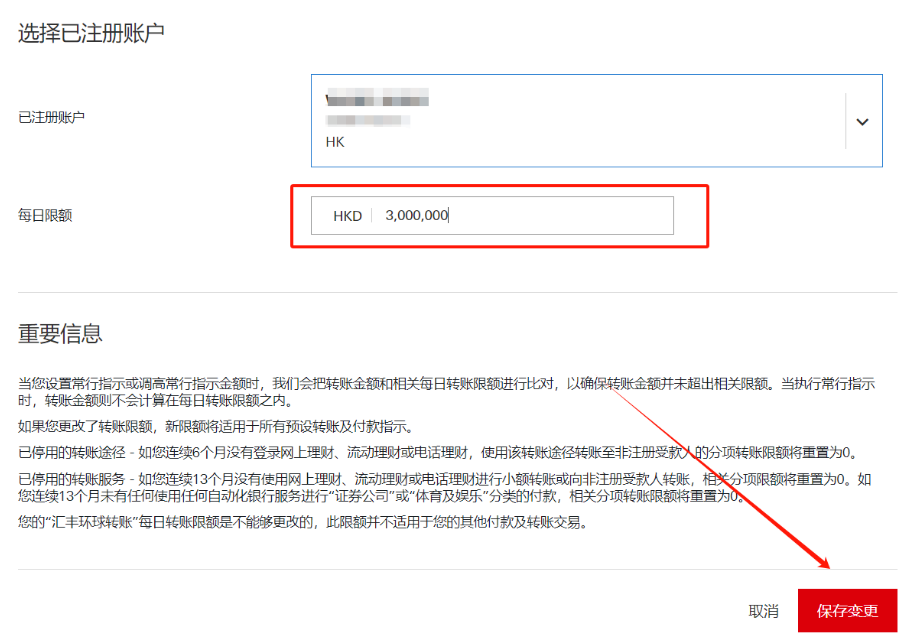
Task: Click the 每日限额 HKD amount input field
Action: click(492, 215)
